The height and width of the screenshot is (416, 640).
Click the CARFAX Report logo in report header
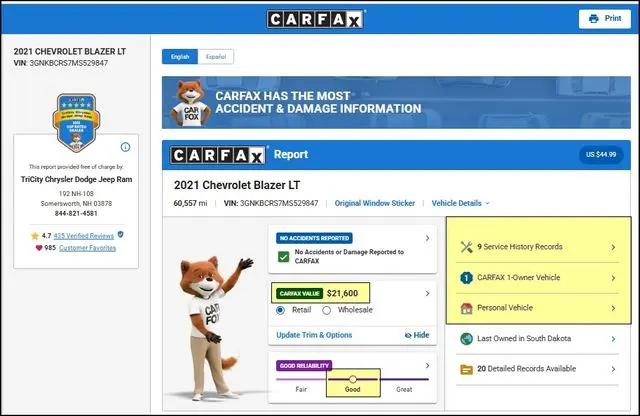pyautogui.click(x=218, y=155)
